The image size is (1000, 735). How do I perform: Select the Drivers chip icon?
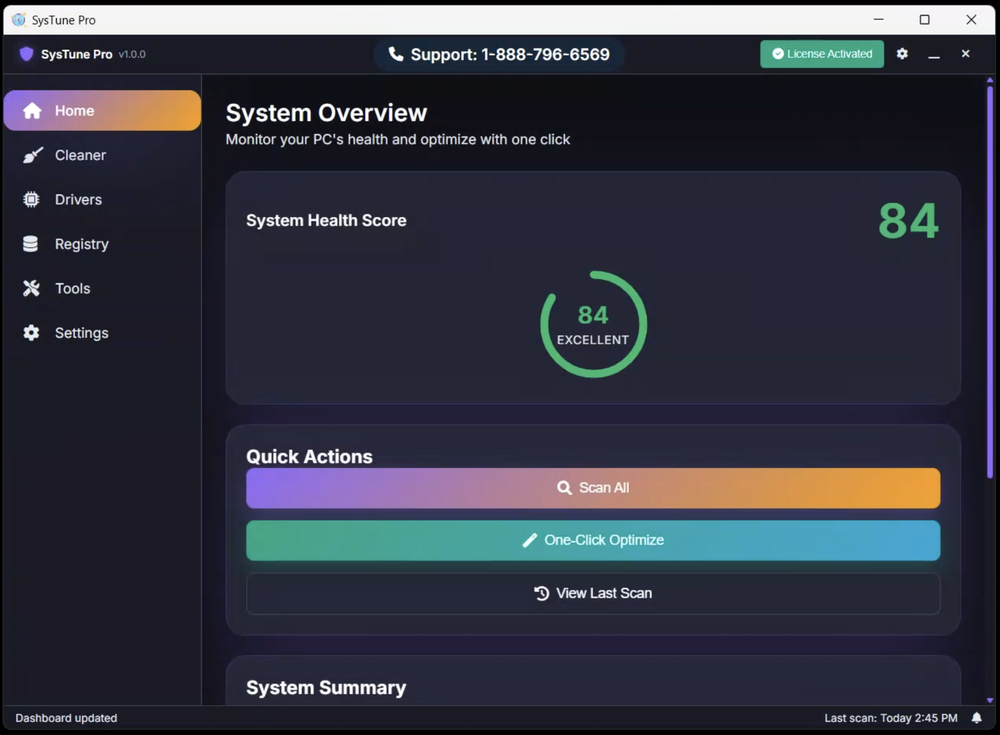(x=31, y=199)
